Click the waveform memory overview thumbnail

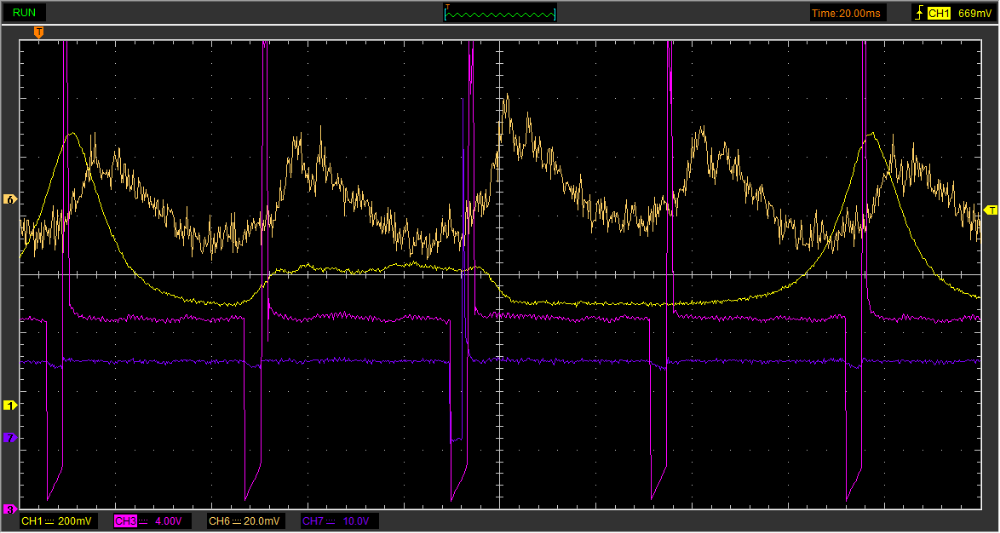500,14
